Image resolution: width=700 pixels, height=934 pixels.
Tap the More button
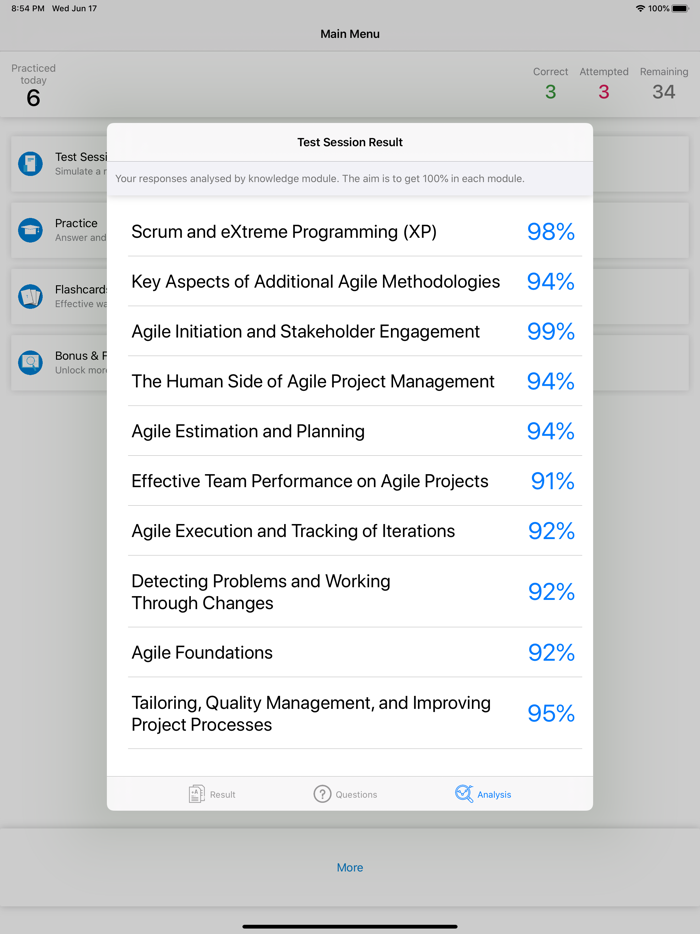tap(350, 867)
